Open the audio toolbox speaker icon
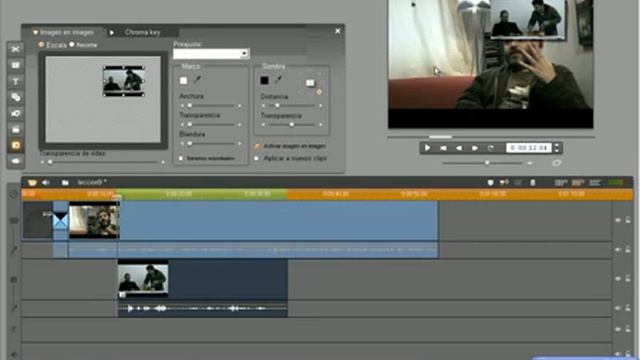 [x=46, y=182]
